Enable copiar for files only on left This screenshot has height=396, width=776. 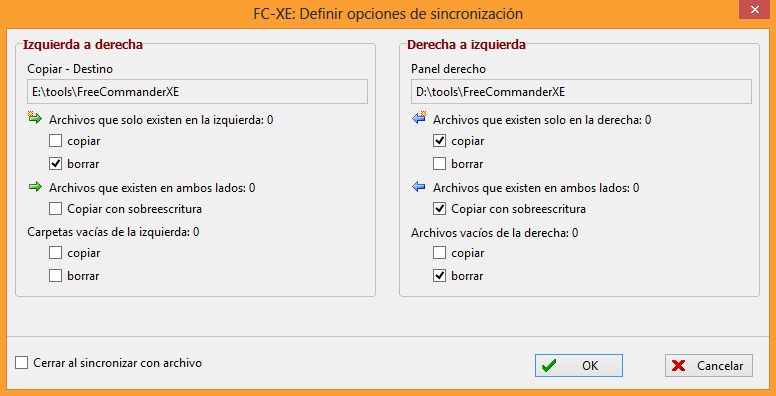pos(55,141)
